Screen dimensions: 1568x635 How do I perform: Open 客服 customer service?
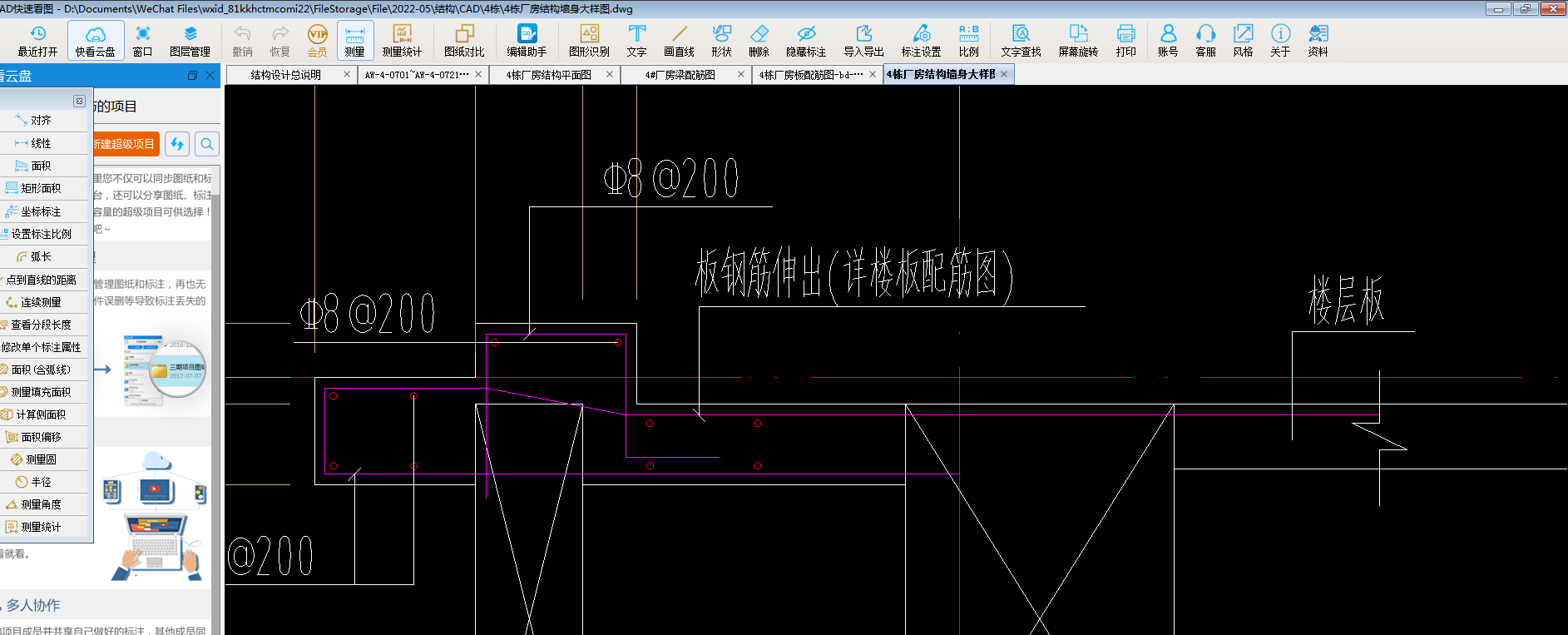(1206, 41)
